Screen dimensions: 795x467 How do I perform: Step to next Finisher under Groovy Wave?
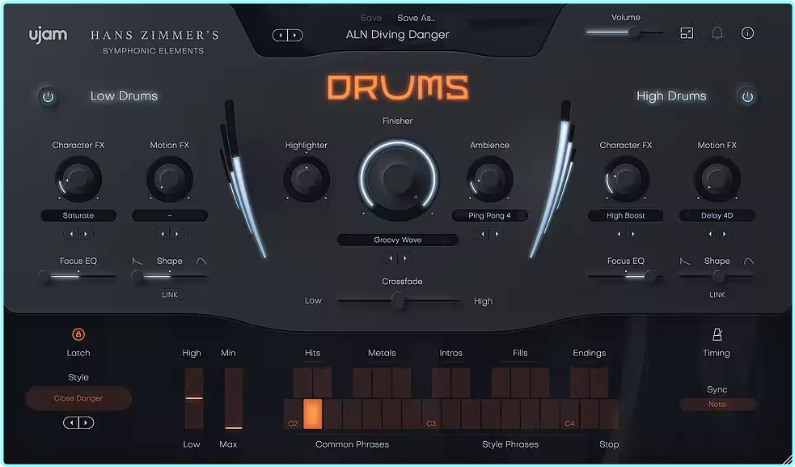point(405,258)
